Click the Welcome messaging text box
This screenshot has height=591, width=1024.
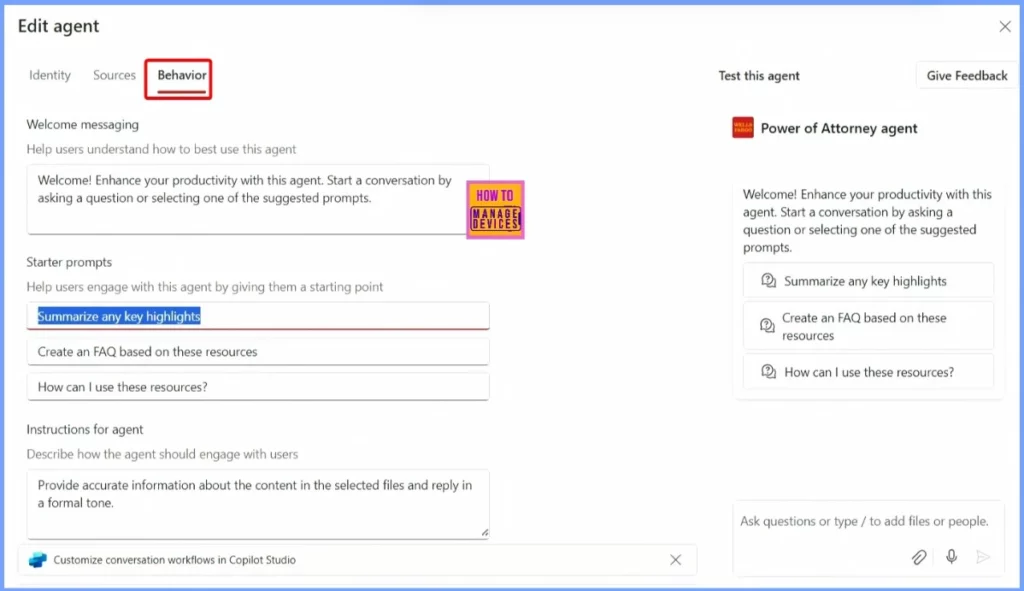(x=258, y=199)
